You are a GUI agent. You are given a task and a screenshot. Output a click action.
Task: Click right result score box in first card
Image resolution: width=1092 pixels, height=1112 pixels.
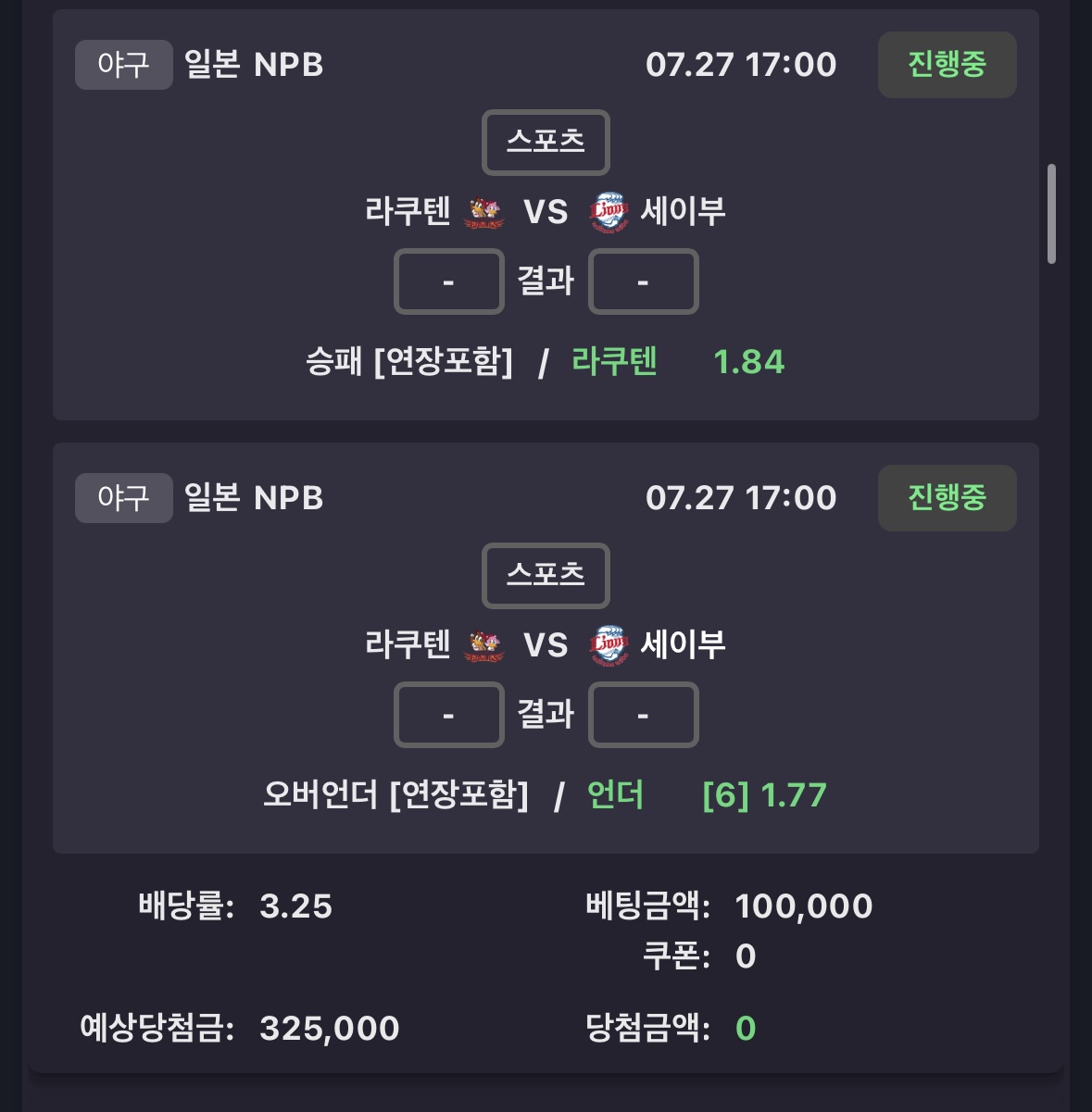point(644,281)
